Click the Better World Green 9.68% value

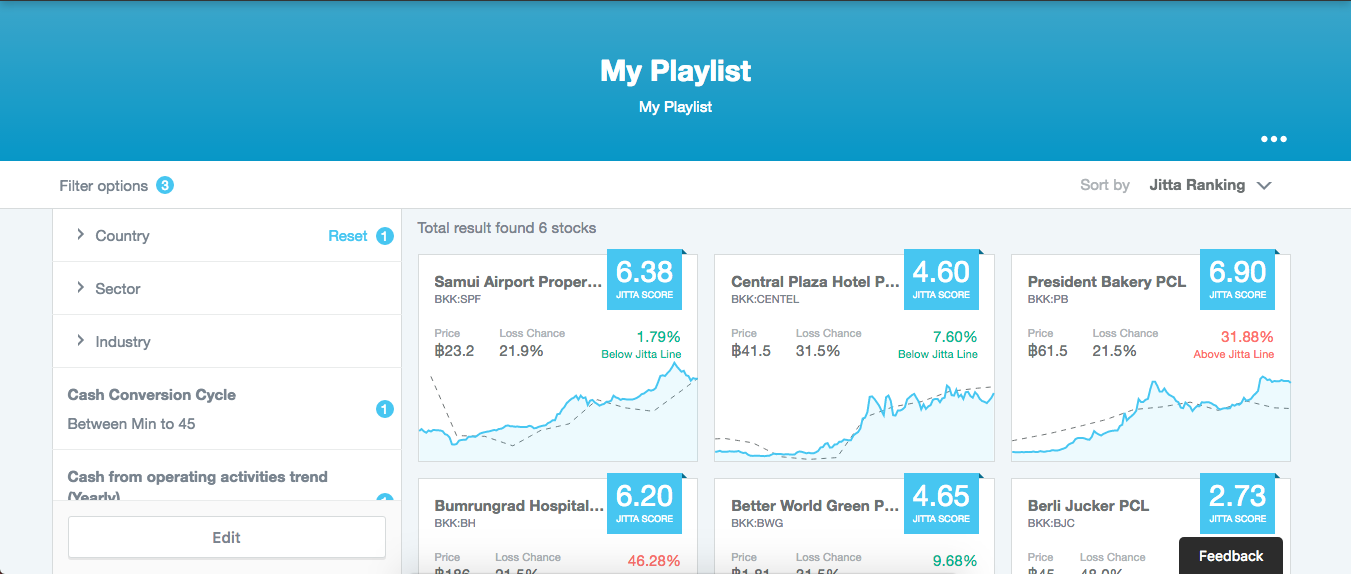click(x=955, y=561)
